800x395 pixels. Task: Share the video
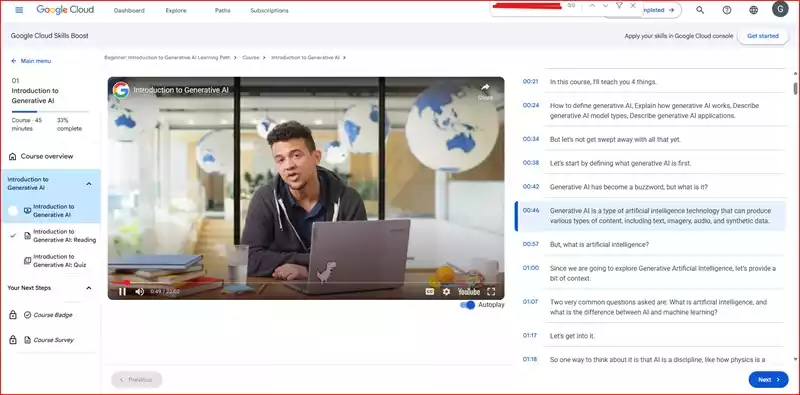(485, 91)
